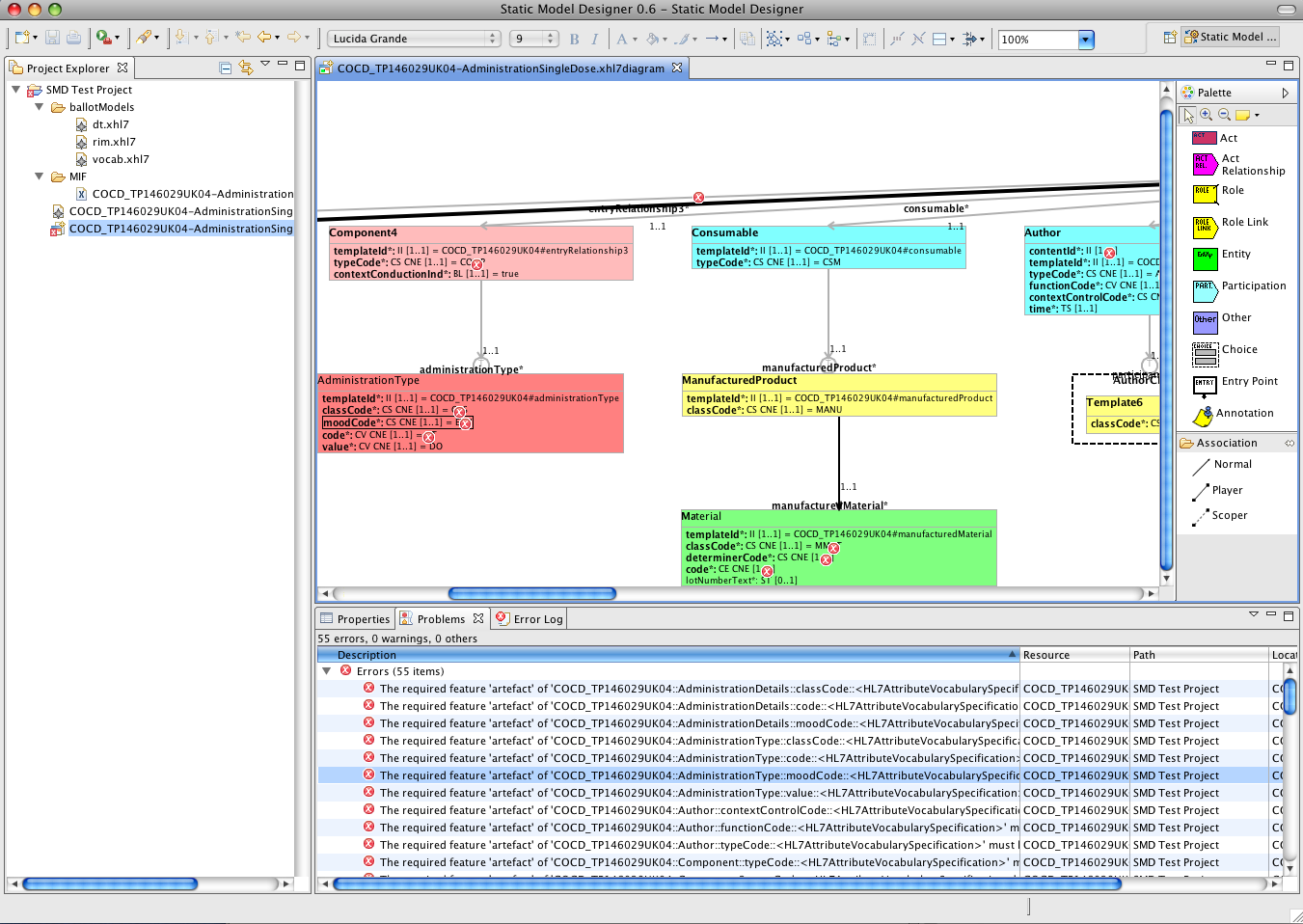Toggle Link with Editor in Project Explorer
Image resolution: width=1303 pixels, height=924 pixels.
246,68
